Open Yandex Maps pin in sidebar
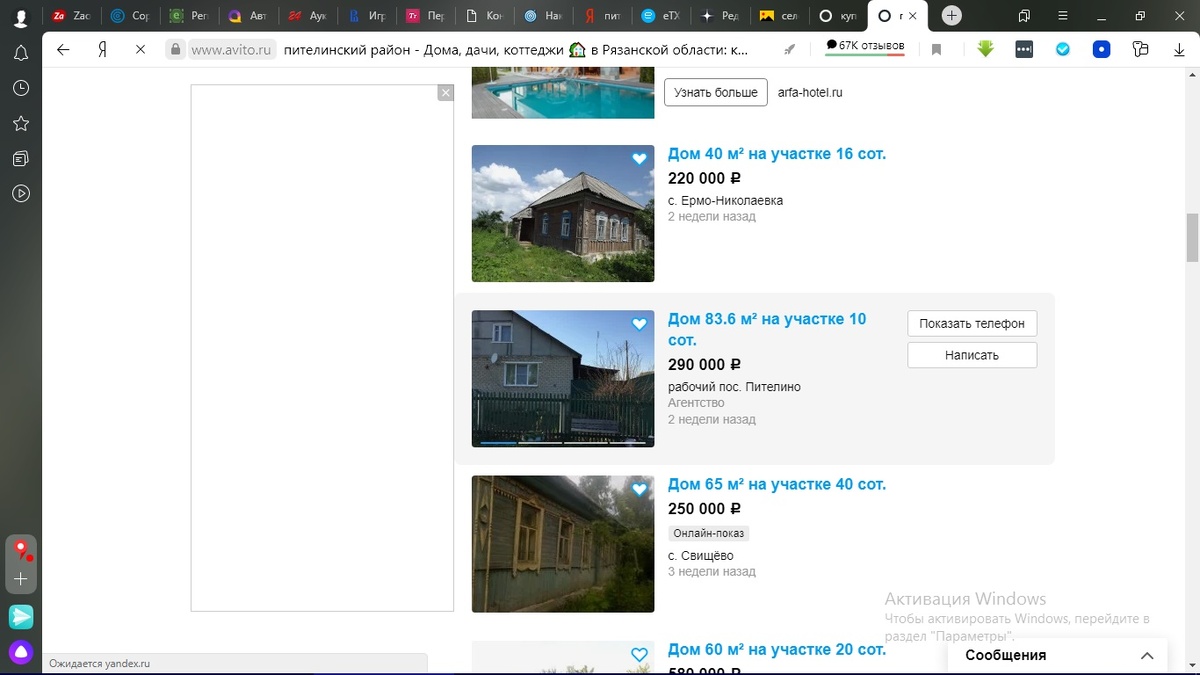This screenshot has width=1200, height=675. coord(21,549)
